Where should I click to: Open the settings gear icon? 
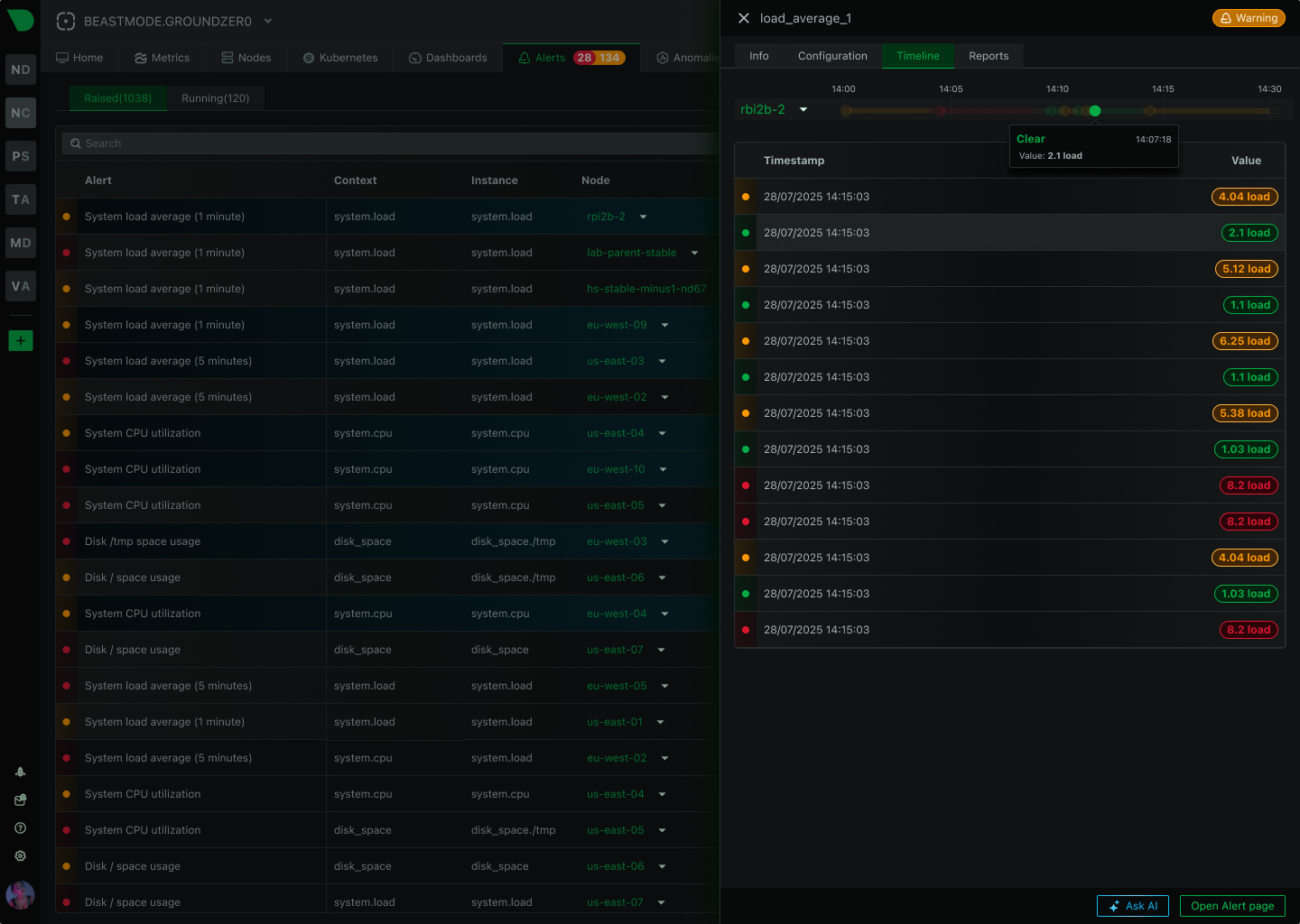click(x=20, y=855)
